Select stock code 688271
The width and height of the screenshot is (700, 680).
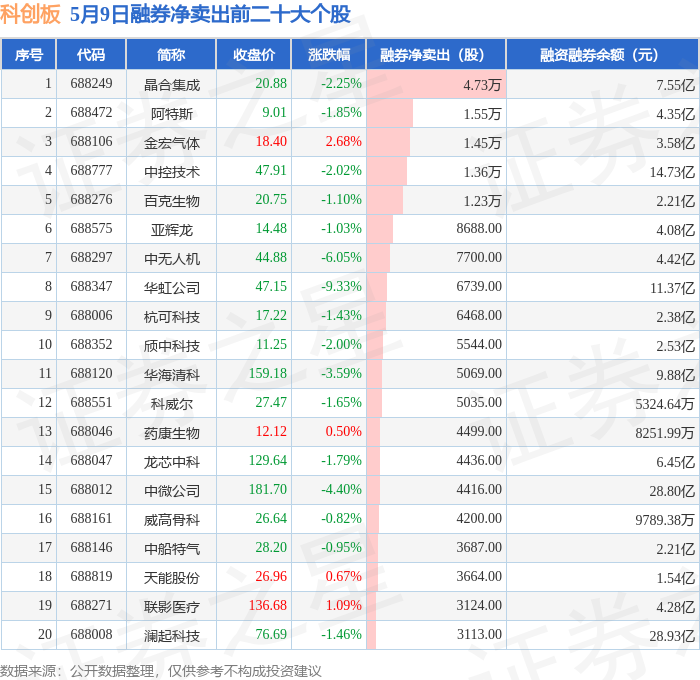(91, 606)
